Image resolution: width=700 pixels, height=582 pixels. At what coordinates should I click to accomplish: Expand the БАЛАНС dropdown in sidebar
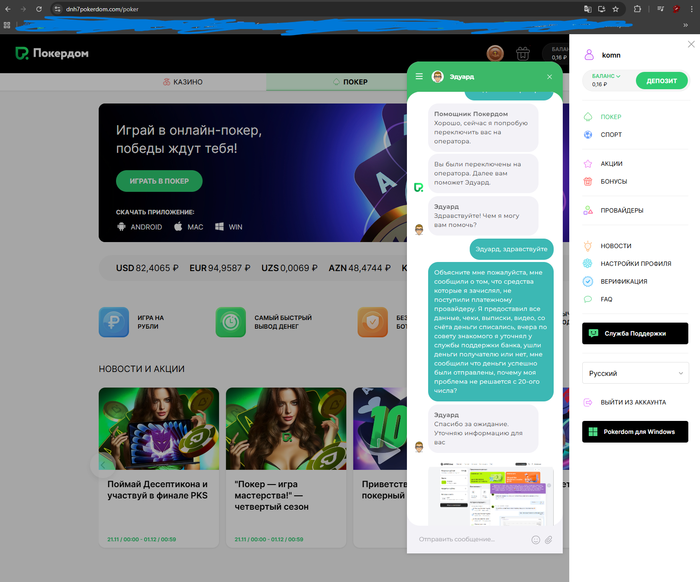(606, 76)
